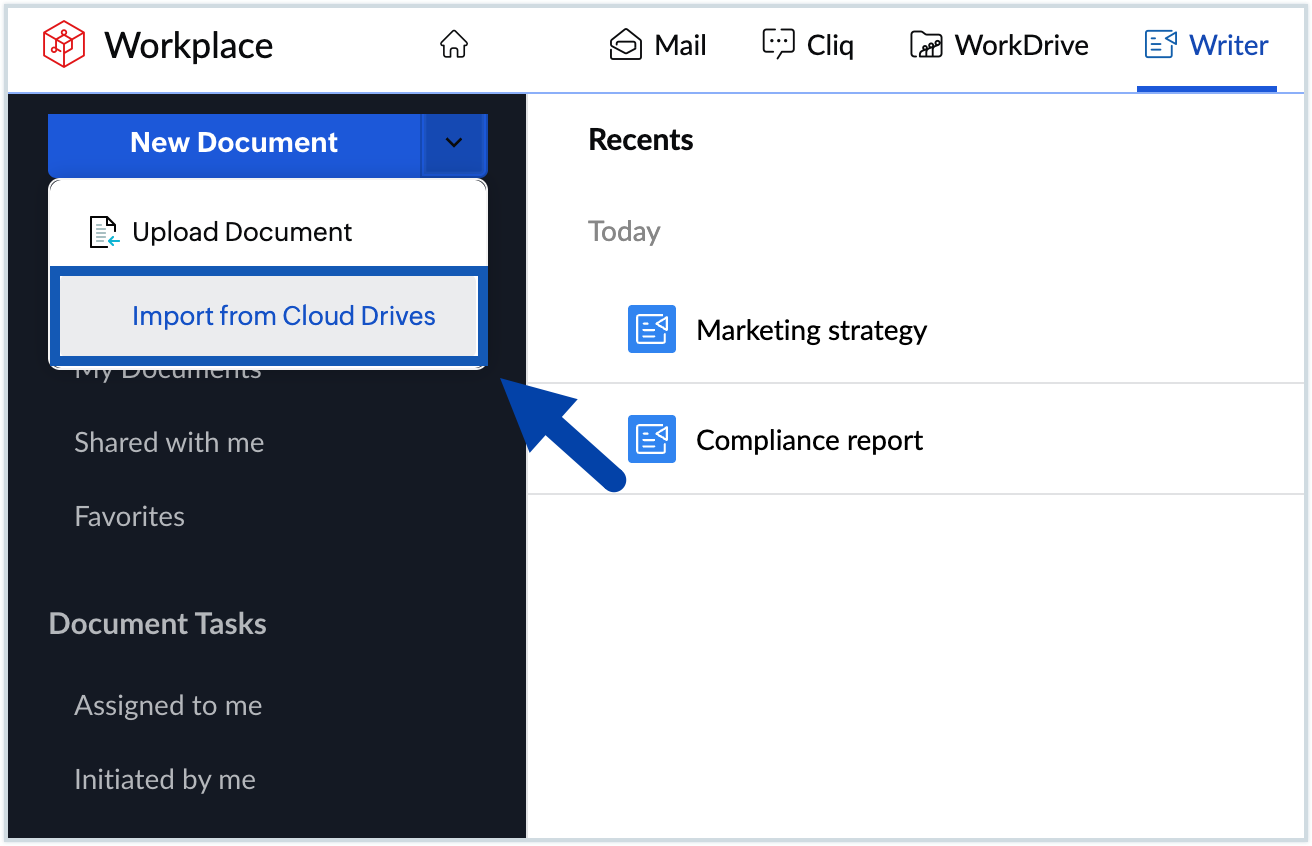Open the Favorites section
The width and height of the screenshot is (1312, 846).
click(x=129, y=516)
